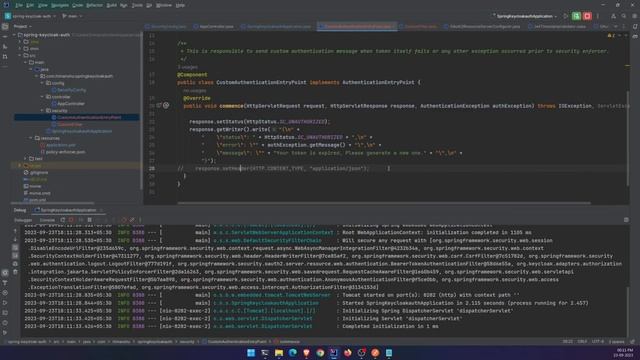This screenshot has width=640, height=360.
Task: Open Windows Start button
Action: (251, 353)
